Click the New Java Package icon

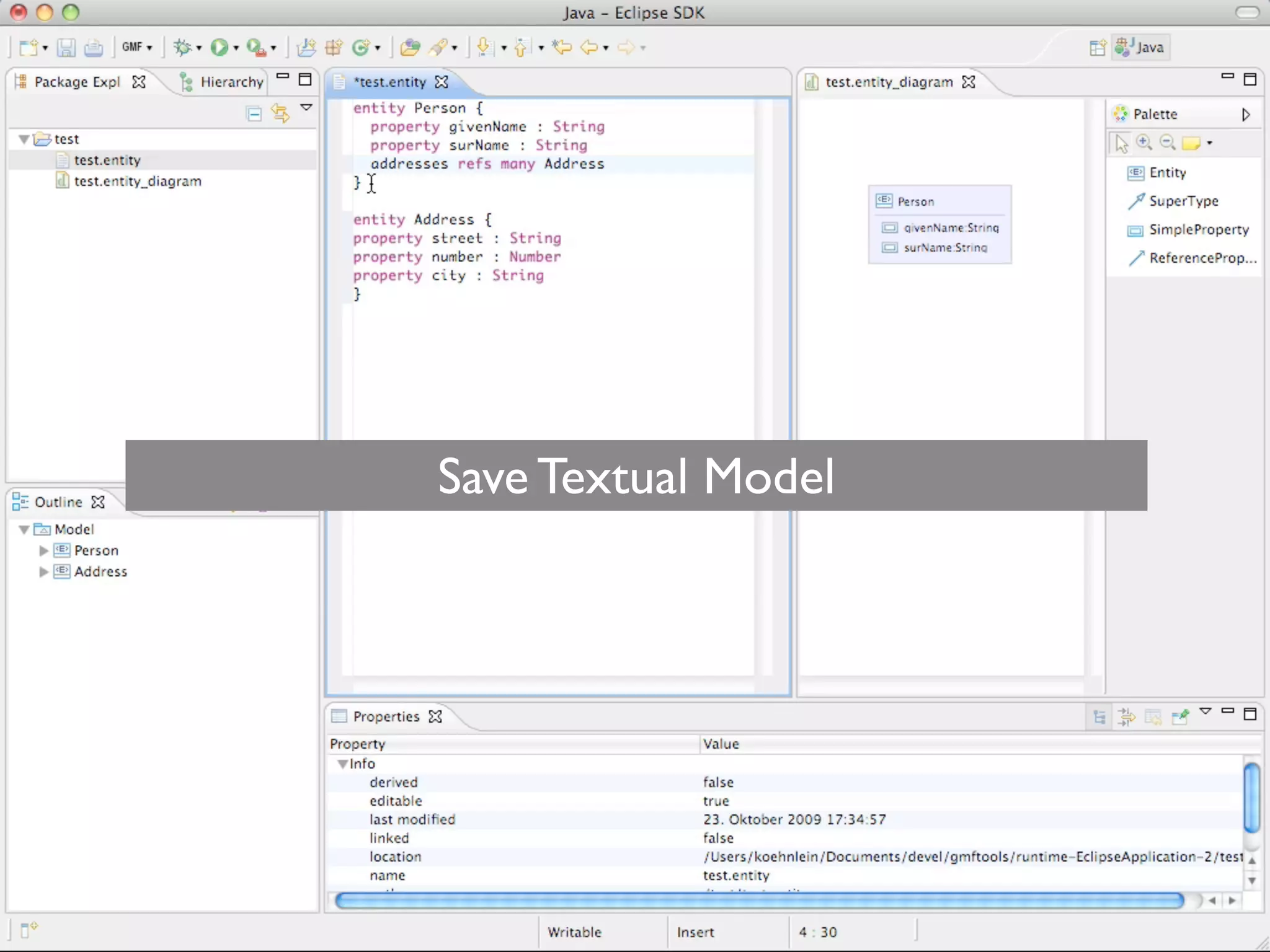[334, 47]
